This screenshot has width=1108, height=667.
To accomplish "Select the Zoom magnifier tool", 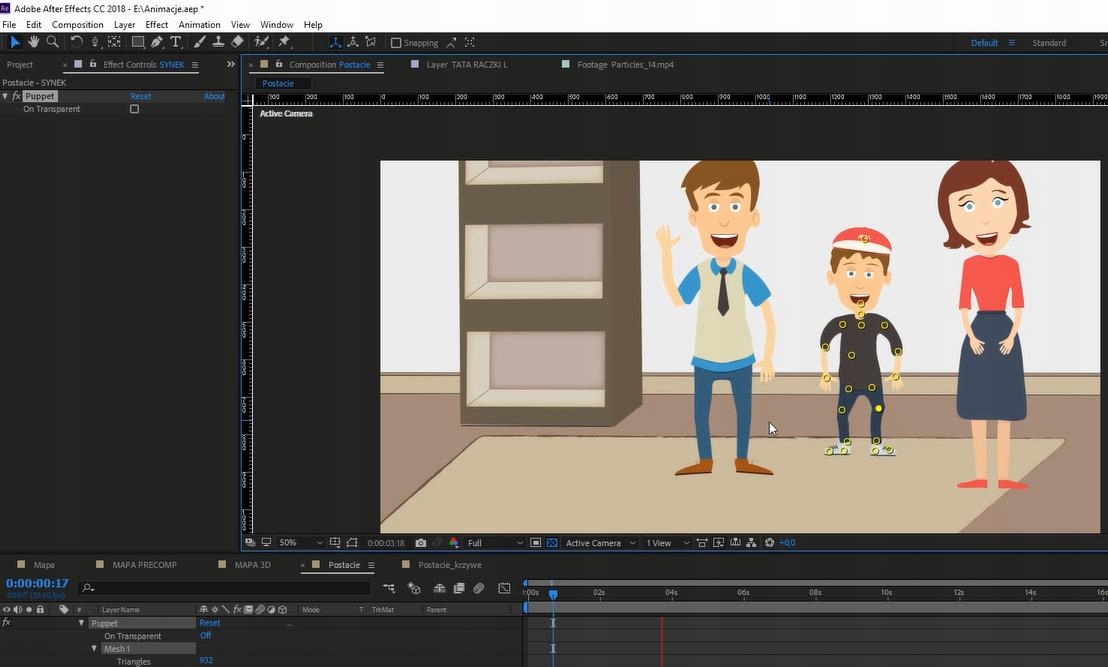I will tap(52, 42).
